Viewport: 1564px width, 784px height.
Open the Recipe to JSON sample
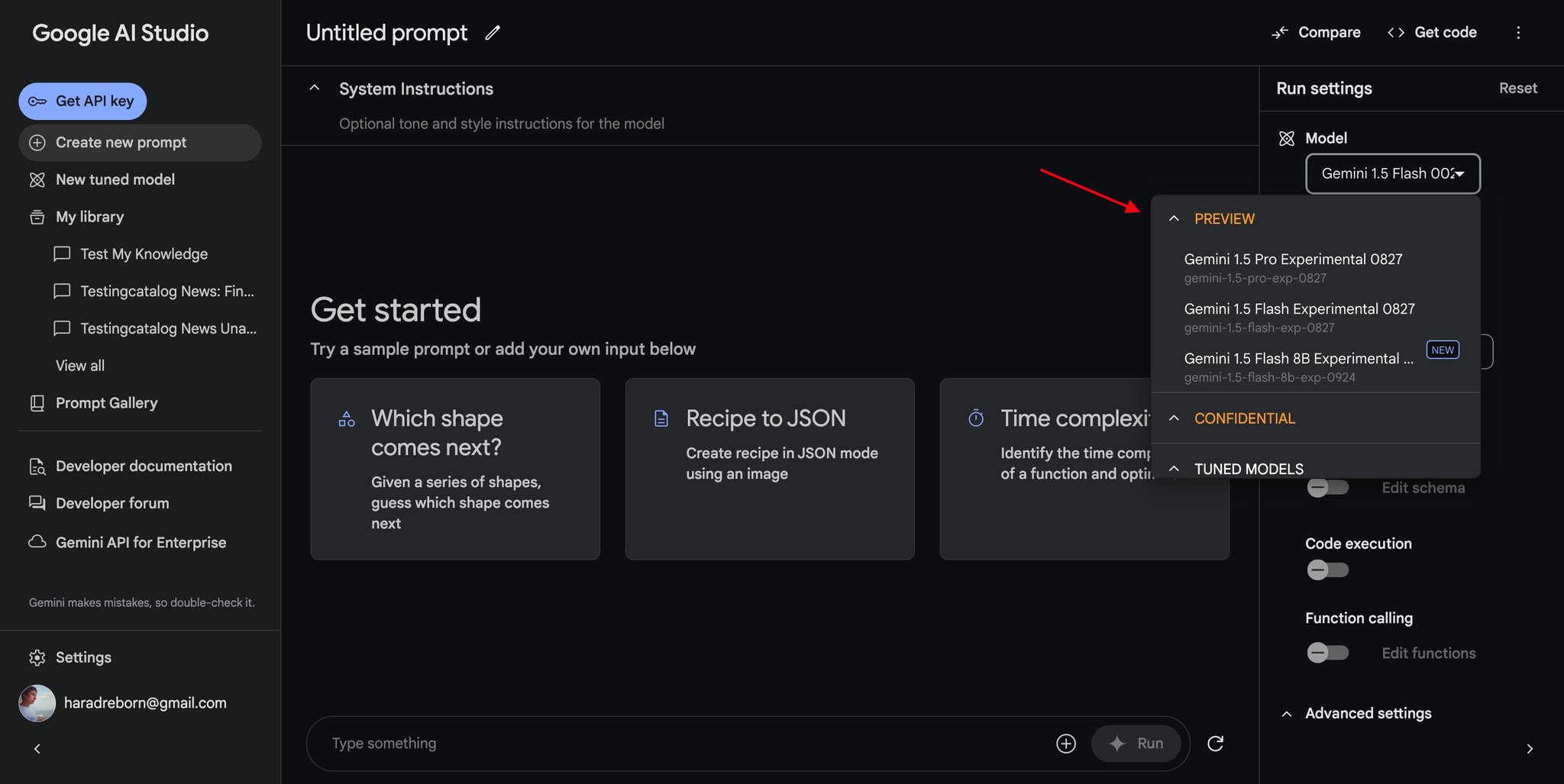coord(770,469)
